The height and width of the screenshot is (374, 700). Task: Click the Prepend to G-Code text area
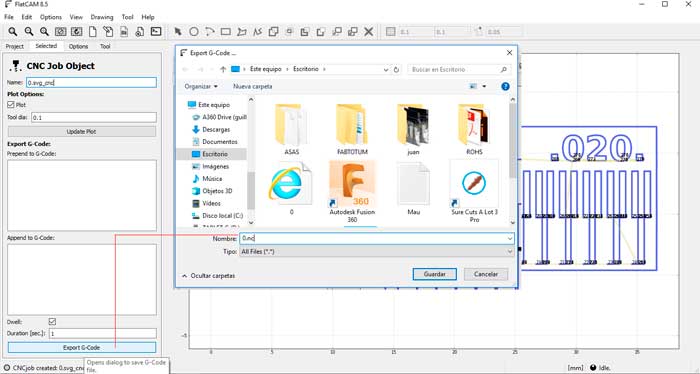tap(82, 195)
